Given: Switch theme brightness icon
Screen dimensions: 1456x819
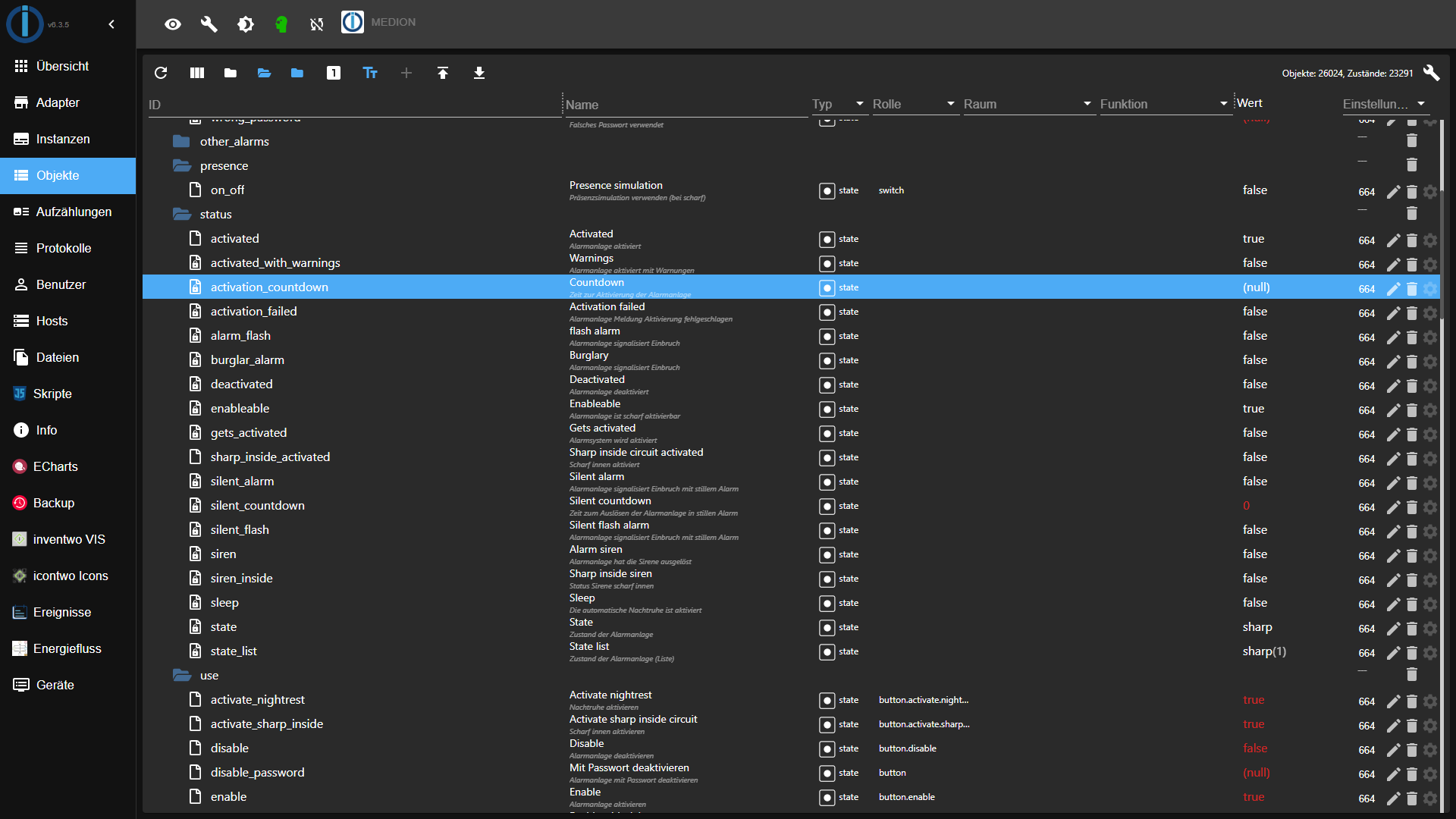Looking at the screenshot, I should (x=246, y=24).
